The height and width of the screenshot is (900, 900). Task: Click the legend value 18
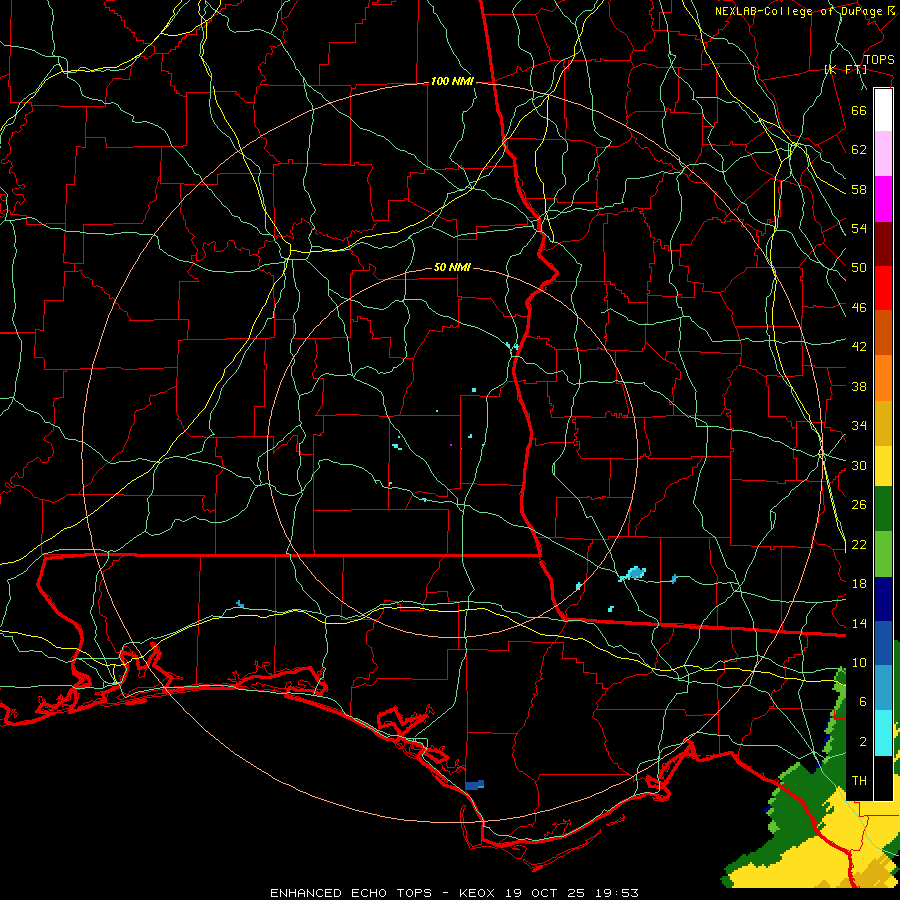point(859,583)
